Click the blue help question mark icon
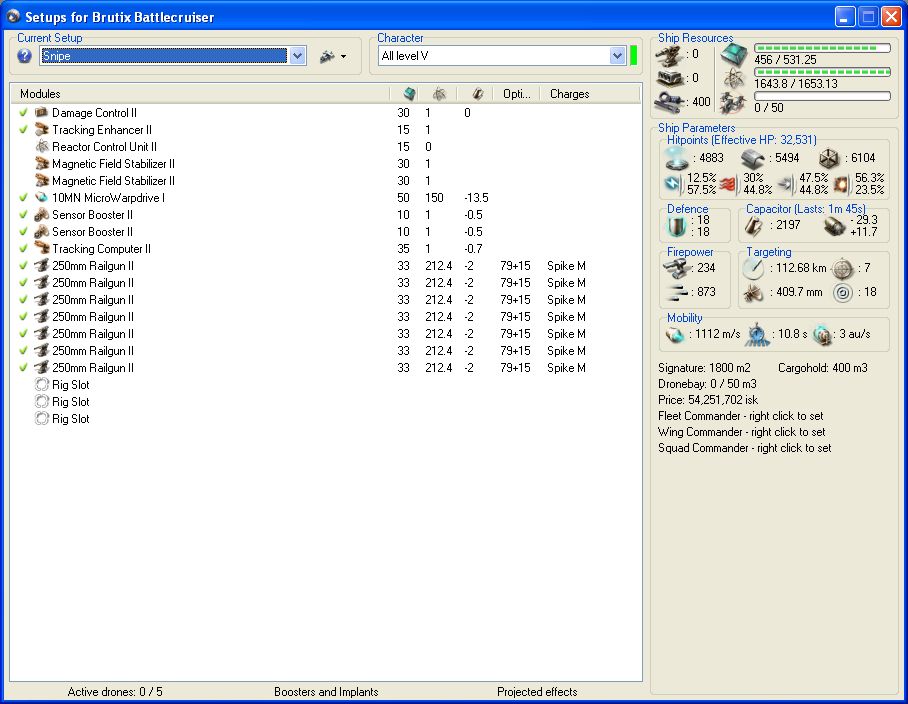This screenshot has height=704, width=908. pos(24,56)
